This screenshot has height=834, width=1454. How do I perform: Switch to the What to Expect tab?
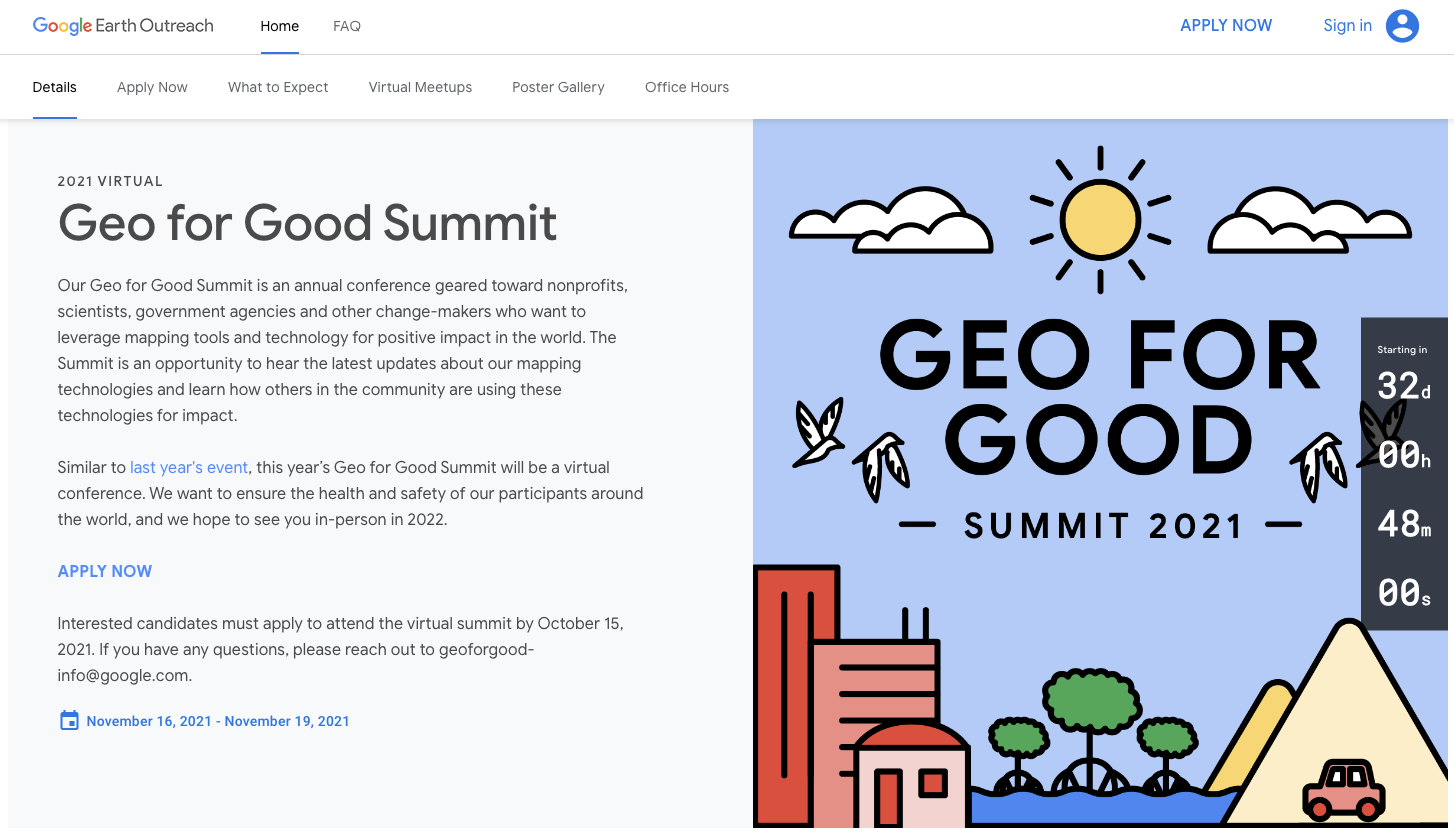(x=278, y=87)
